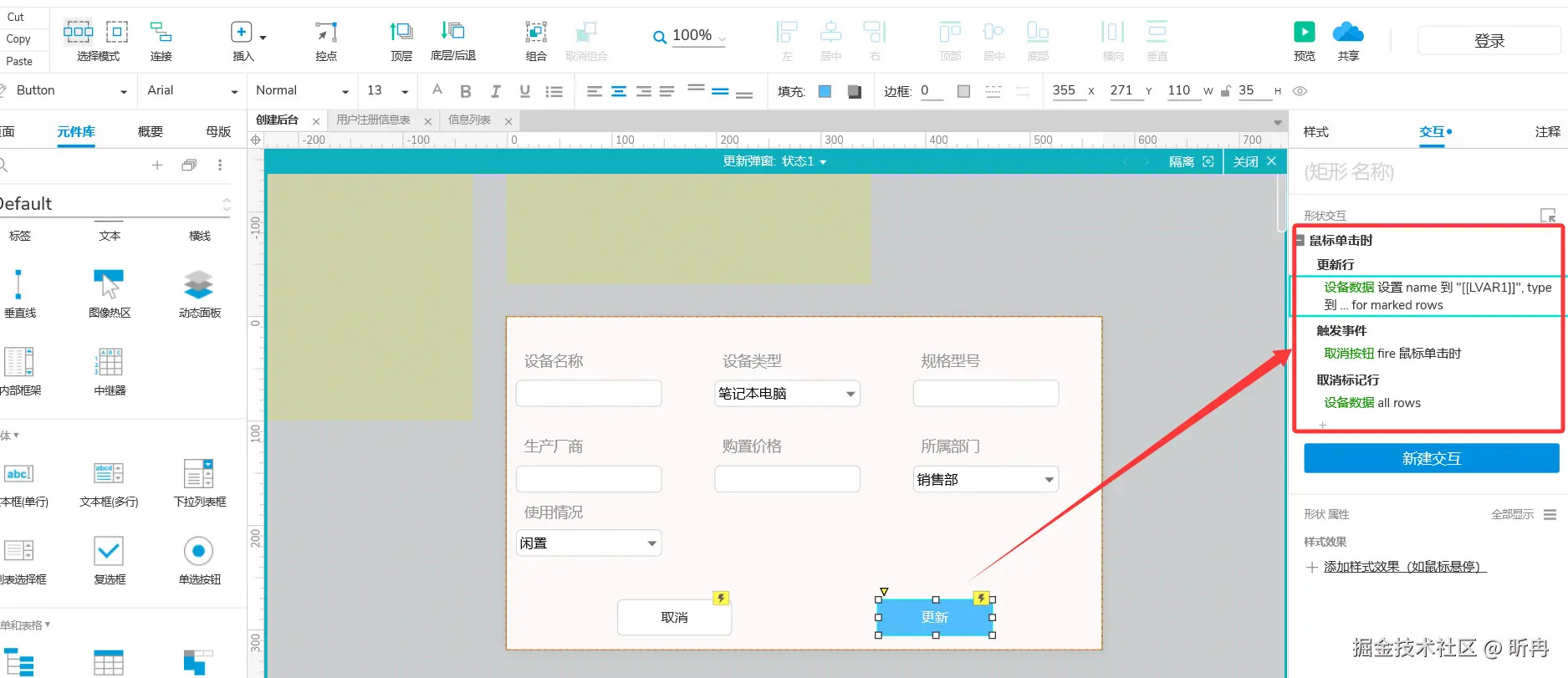
Task: Click the 设备名称 text input field
Action: (589, 393)
